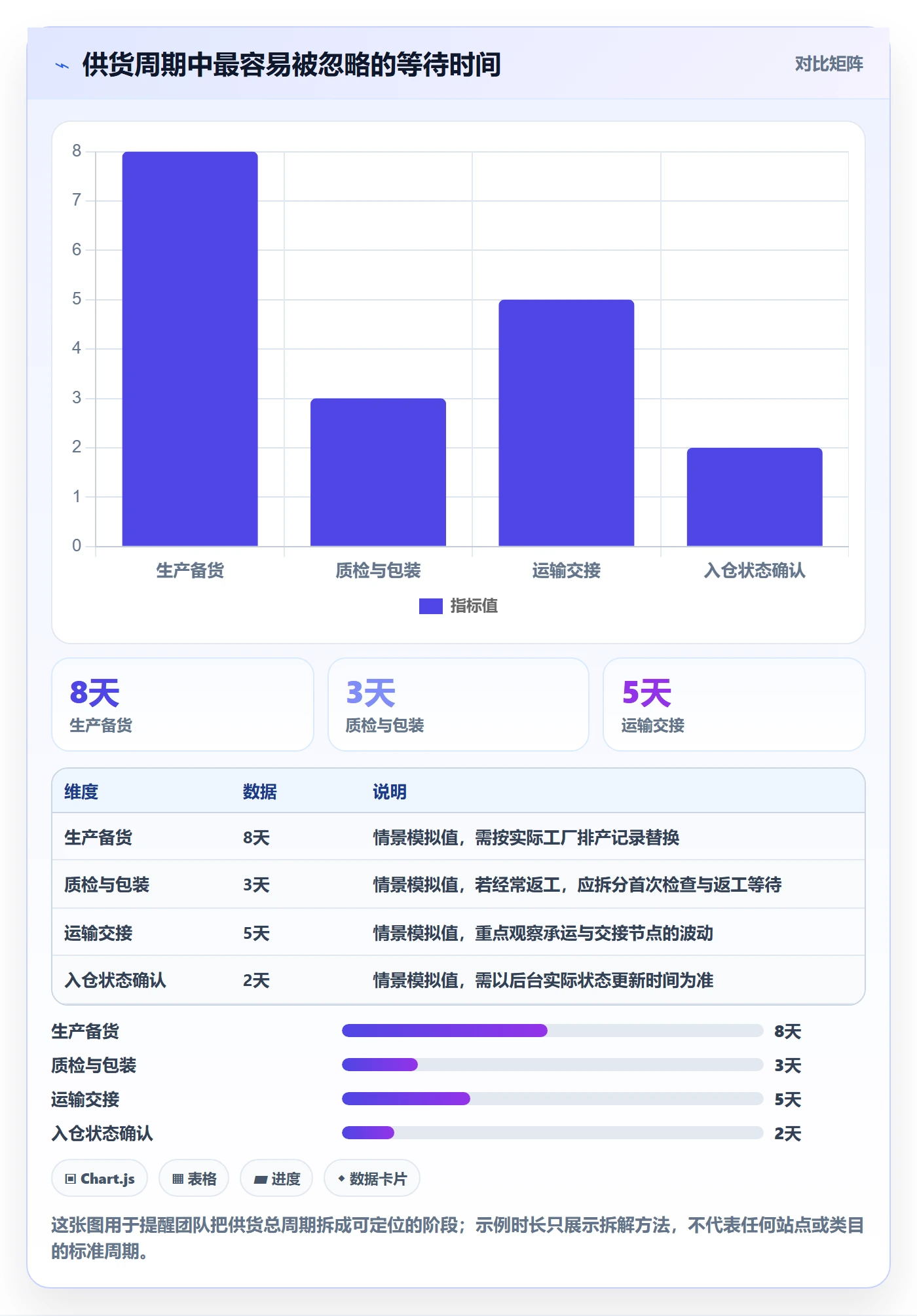Select the 生产备货 row in the table
Viewport: 917px width, 1316px height.
click(458, 837)
